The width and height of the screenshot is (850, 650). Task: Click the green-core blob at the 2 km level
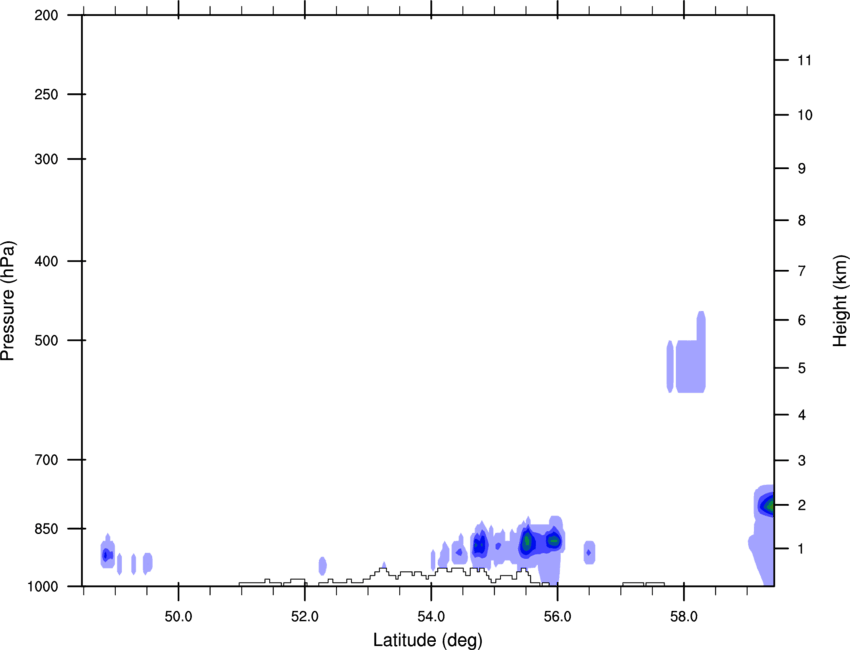pos(768,506)
